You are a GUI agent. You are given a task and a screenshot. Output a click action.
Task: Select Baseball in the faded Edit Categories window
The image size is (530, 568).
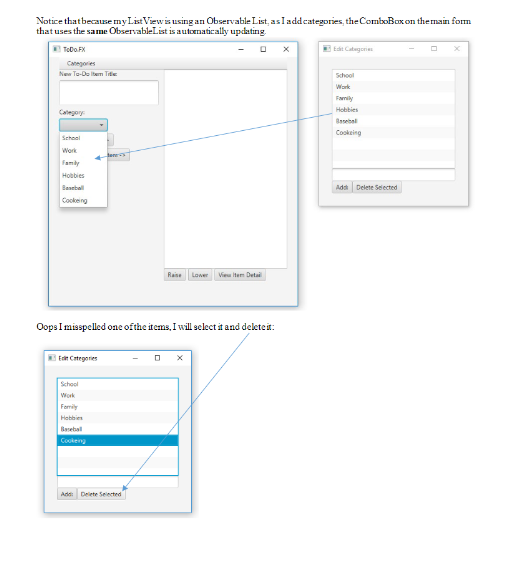[393, 121]
